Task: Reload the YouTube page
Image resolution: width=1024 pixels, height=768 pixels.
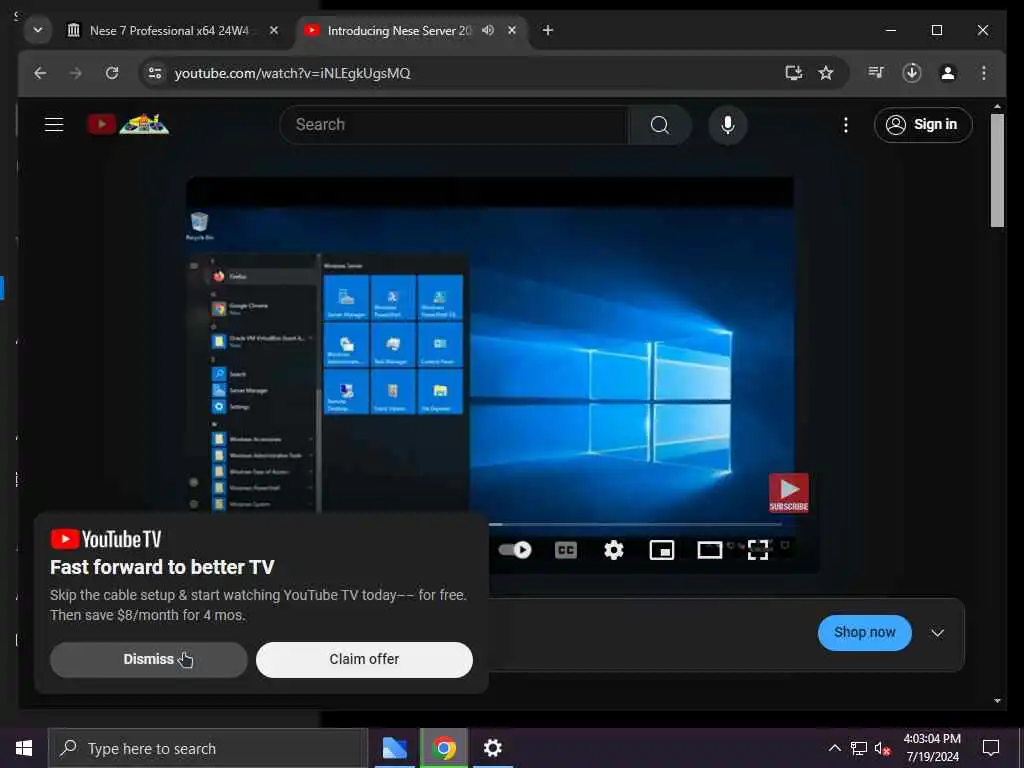Action: click(x=112, y=73)
